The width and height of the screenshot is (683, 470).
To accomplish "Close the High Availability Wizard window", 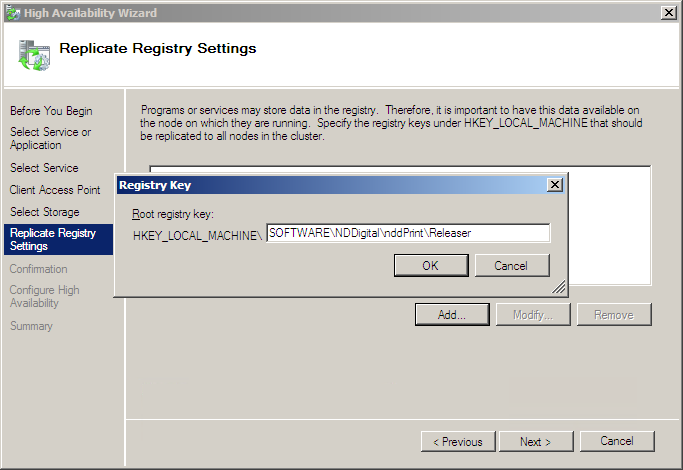I will coord(667,12).
